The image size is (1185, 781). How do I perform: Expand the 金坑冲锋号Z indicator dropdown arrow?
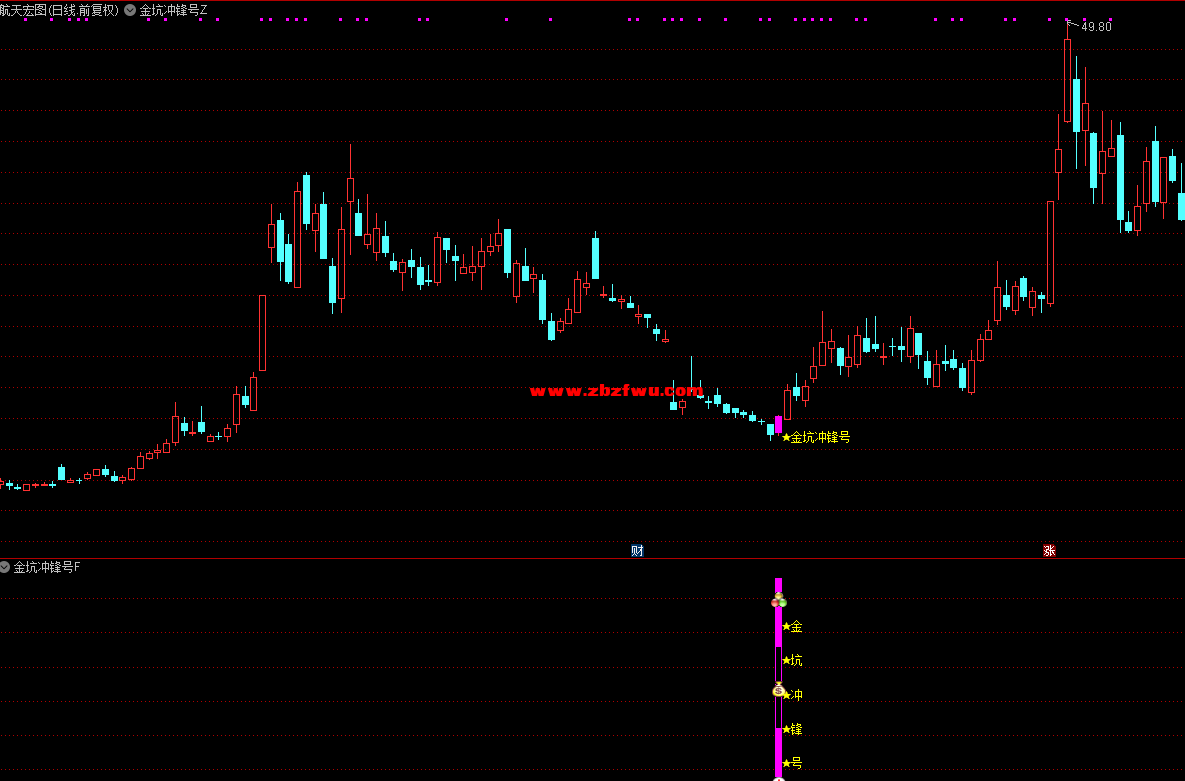point(130,10)
